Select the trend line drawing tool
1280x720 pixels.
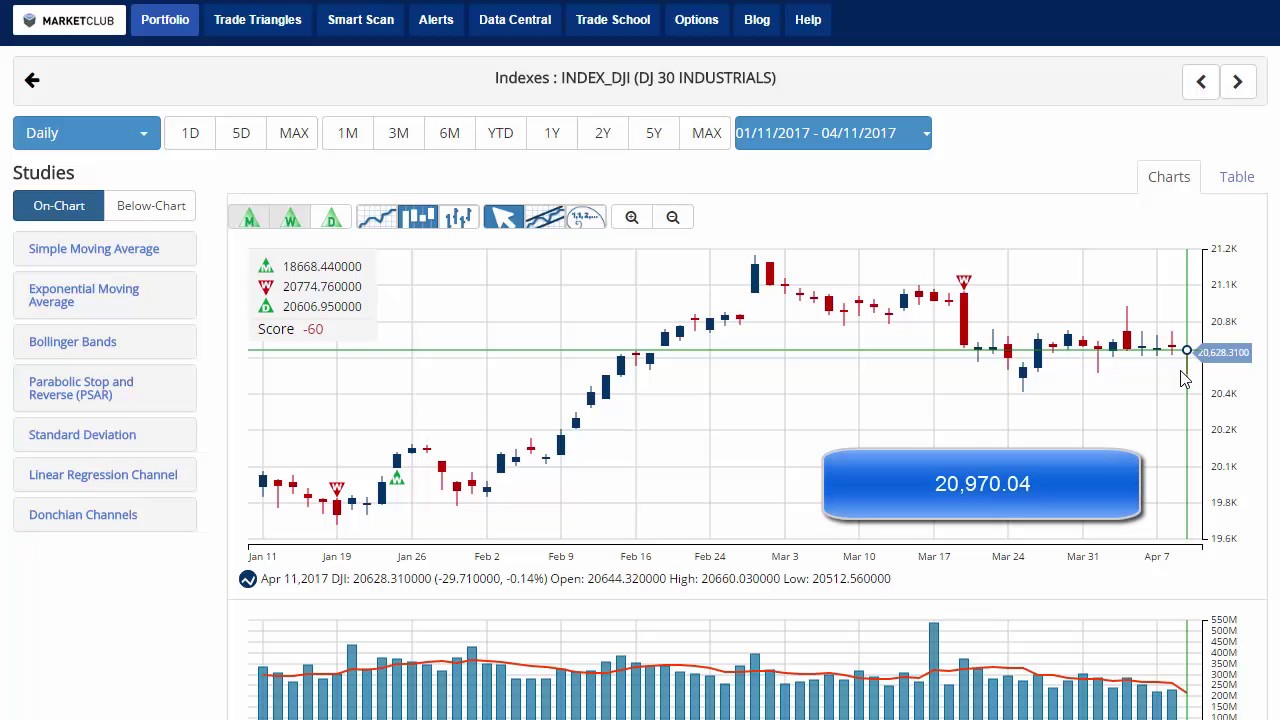tap(545, 217)
